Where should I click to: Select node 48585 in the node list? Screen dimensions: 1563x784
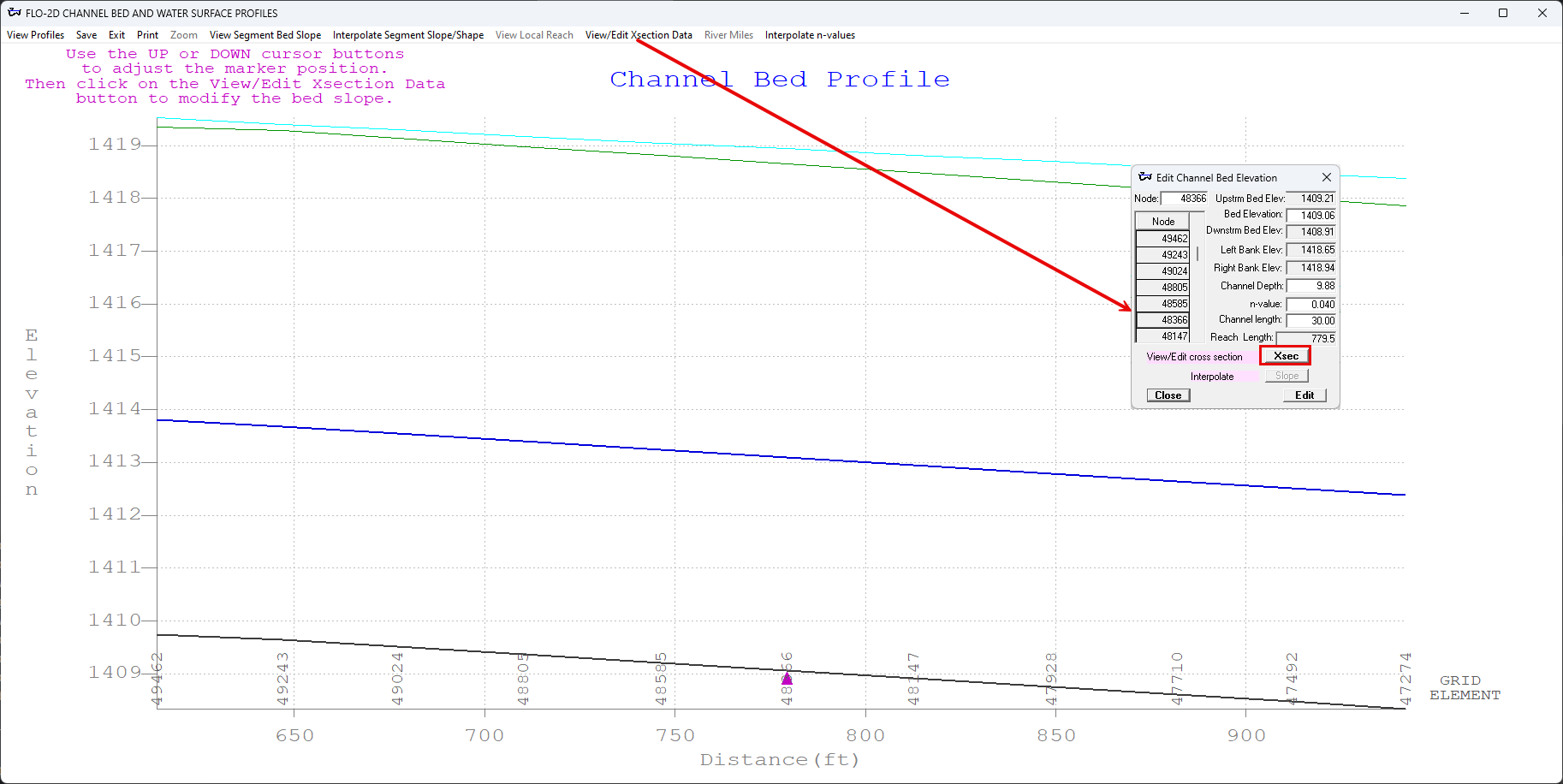(1163, 304)
